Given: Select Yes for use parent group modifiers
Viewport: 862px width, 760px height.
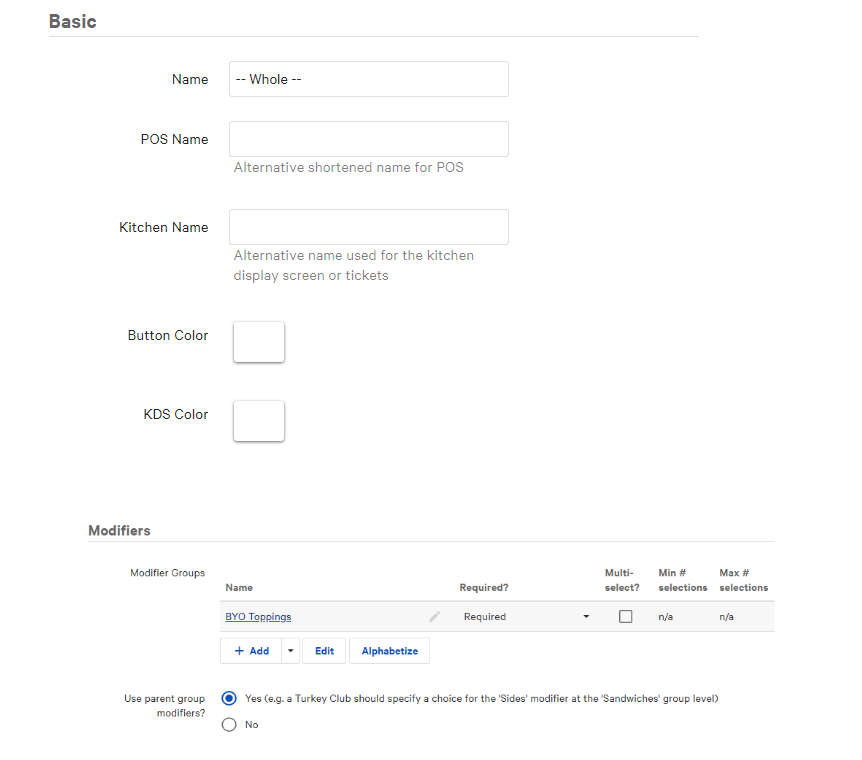Looking at the screenshot, I should pos(229,699).
